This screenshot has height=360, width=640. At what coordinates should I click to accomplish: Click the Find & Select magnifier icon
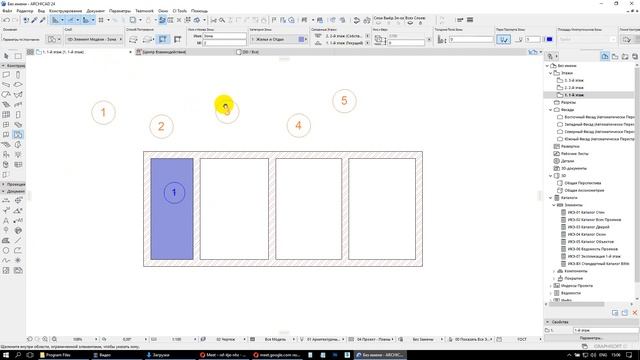tap(222, 20)
